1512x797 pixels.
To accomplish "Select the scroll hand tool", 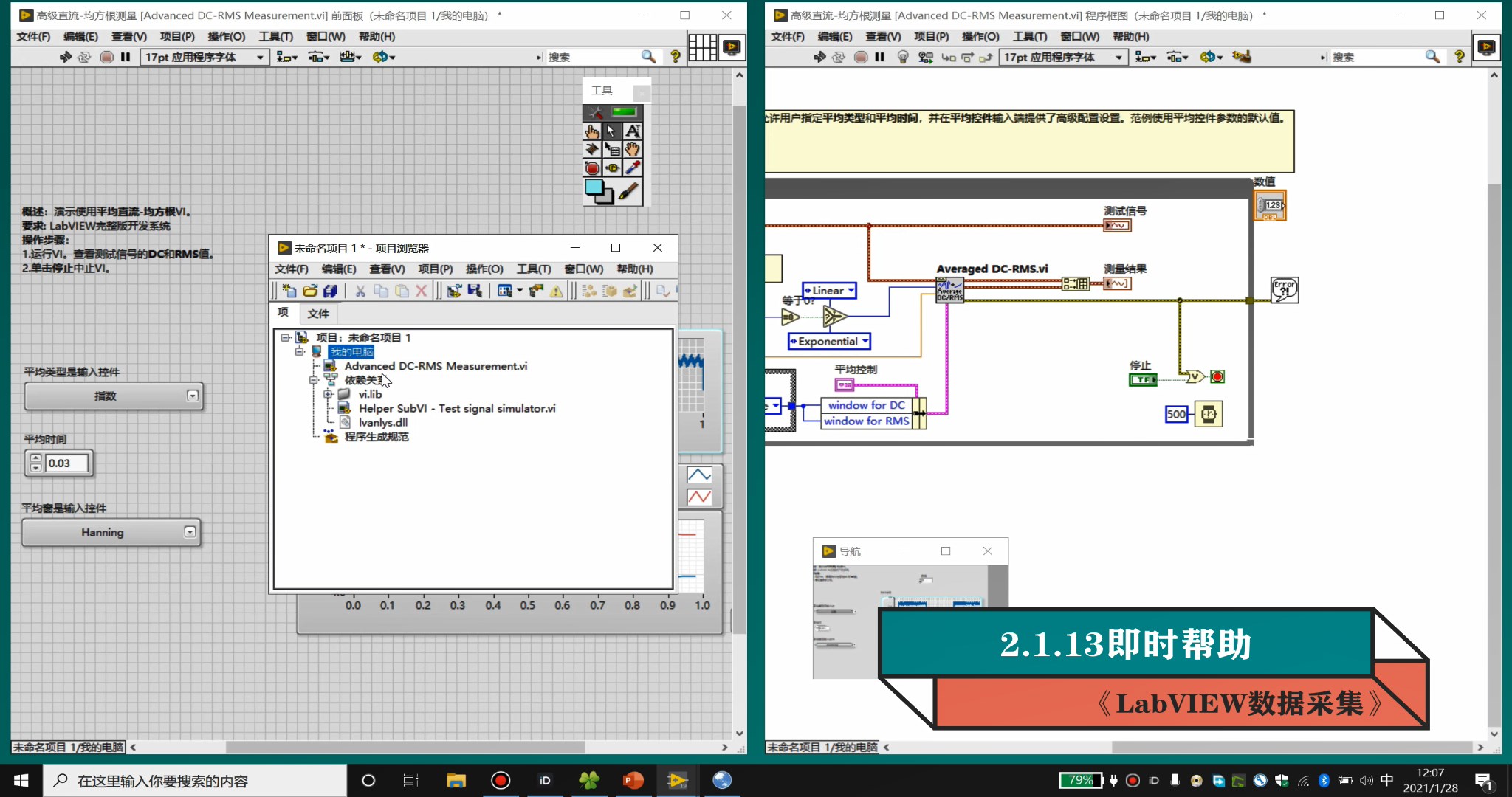I will pyautogui.click(x=633, y=150).
